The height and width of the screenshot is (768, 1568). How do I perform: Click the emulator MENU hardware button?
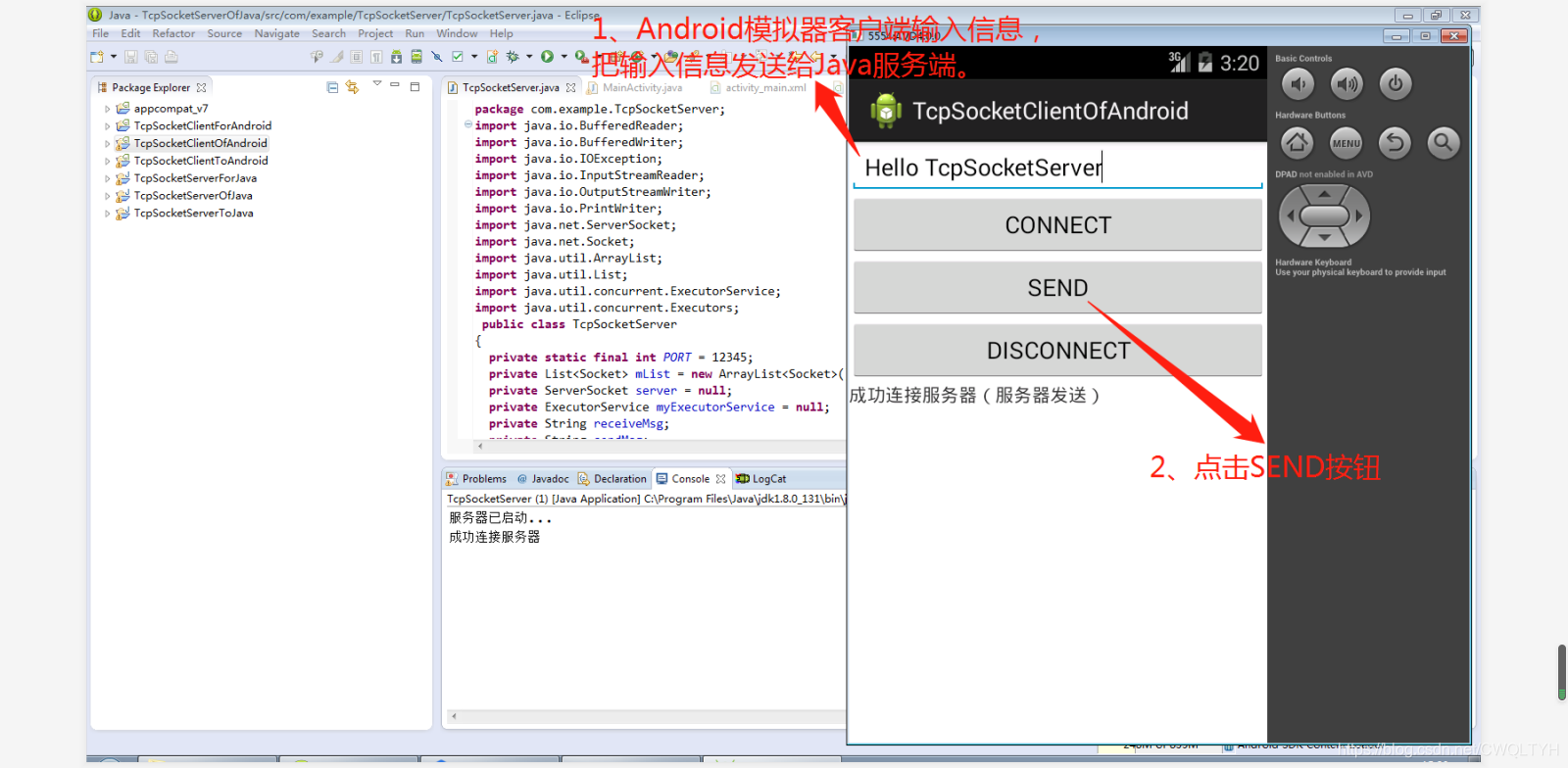pyautogui.click(x=1347, y=143)
